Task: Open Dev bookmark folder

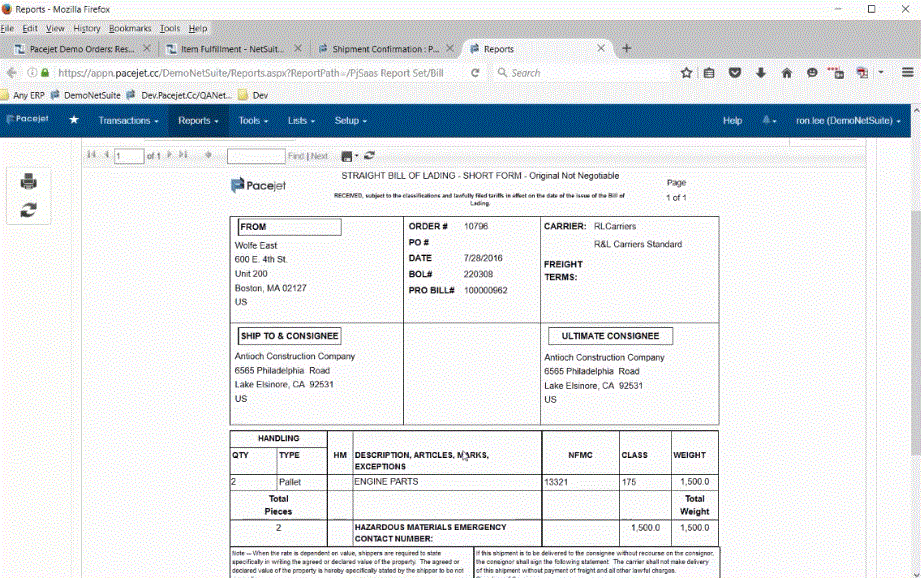Action: point(253,95)
